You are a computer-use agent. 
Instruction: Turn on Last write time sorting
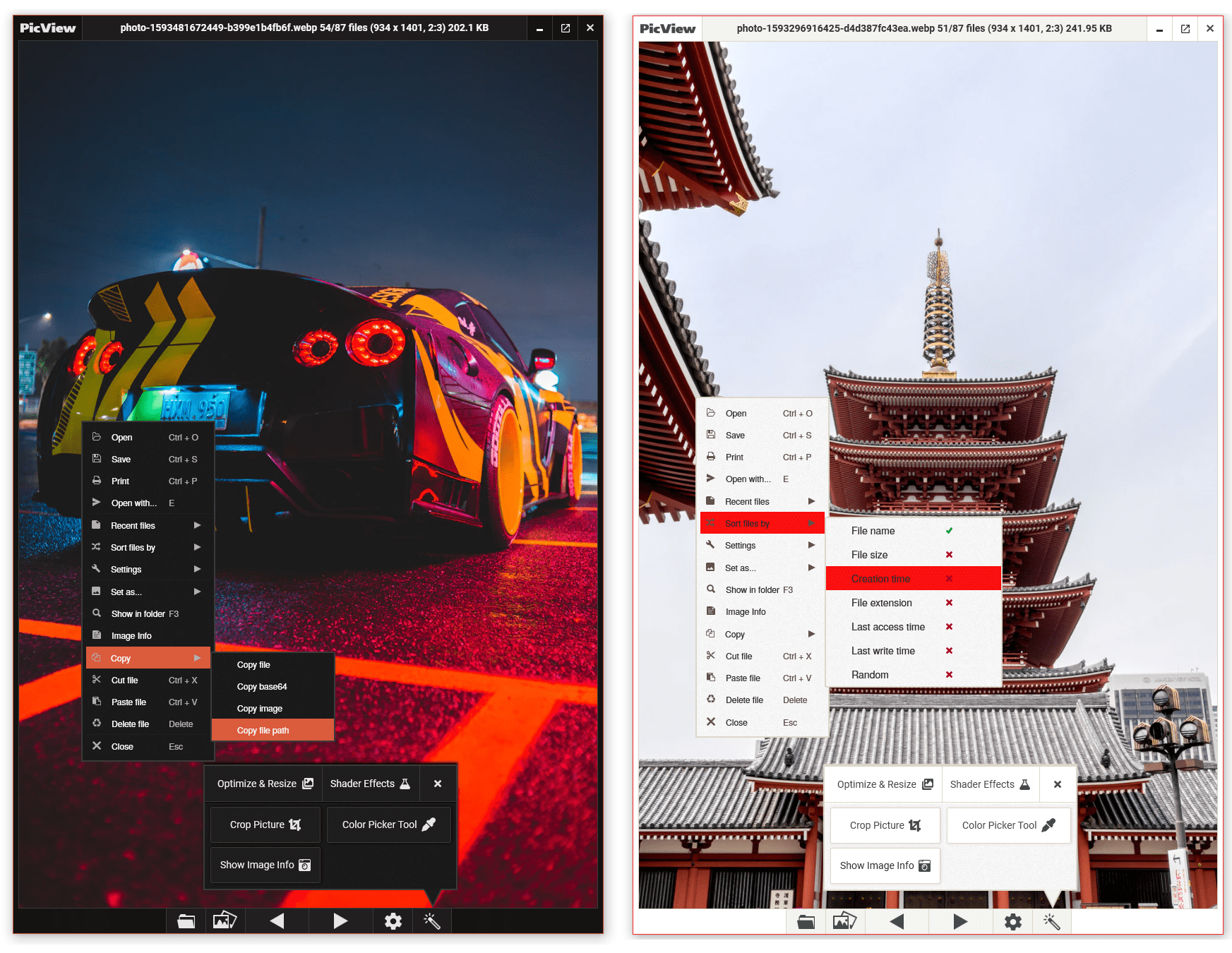883,650
